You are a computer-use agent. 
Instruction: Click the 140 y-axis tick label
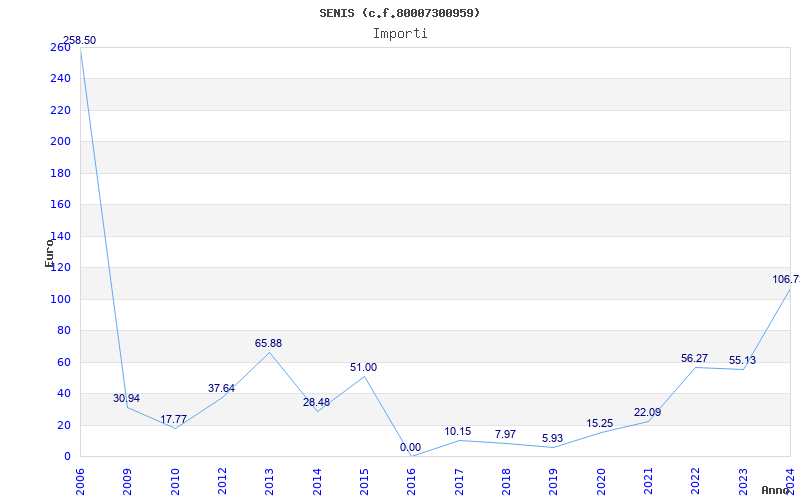click(60, 237)
